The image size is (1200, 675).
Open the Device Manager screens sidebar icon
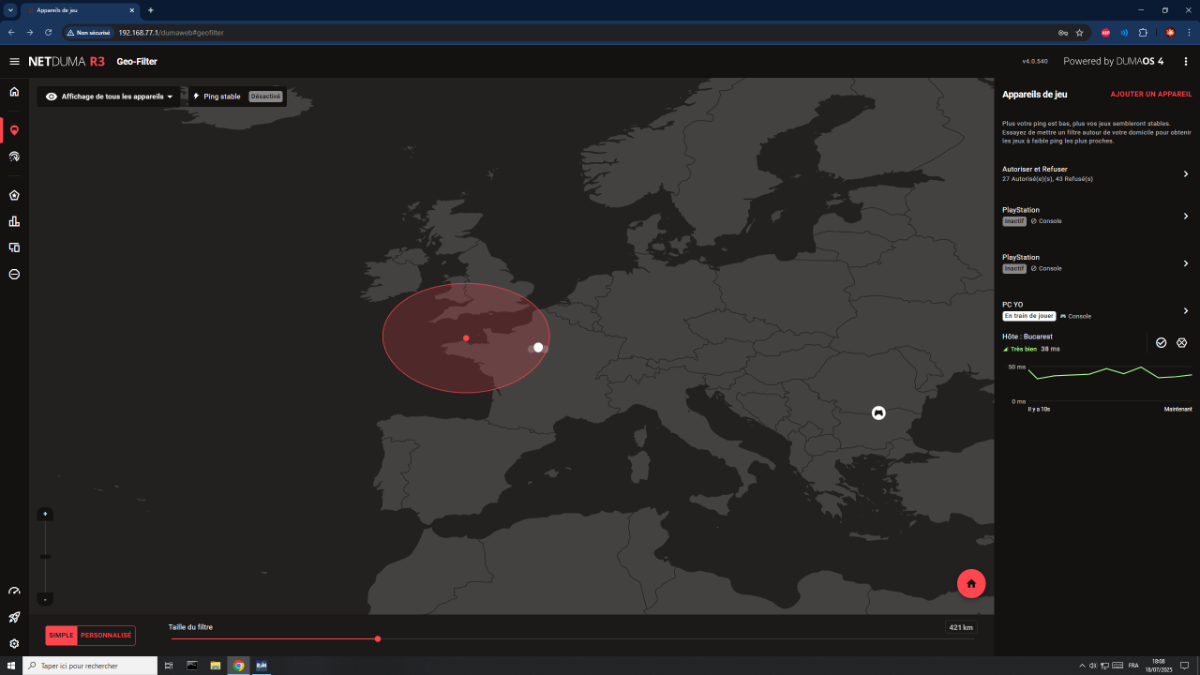(x=14, y=247)
